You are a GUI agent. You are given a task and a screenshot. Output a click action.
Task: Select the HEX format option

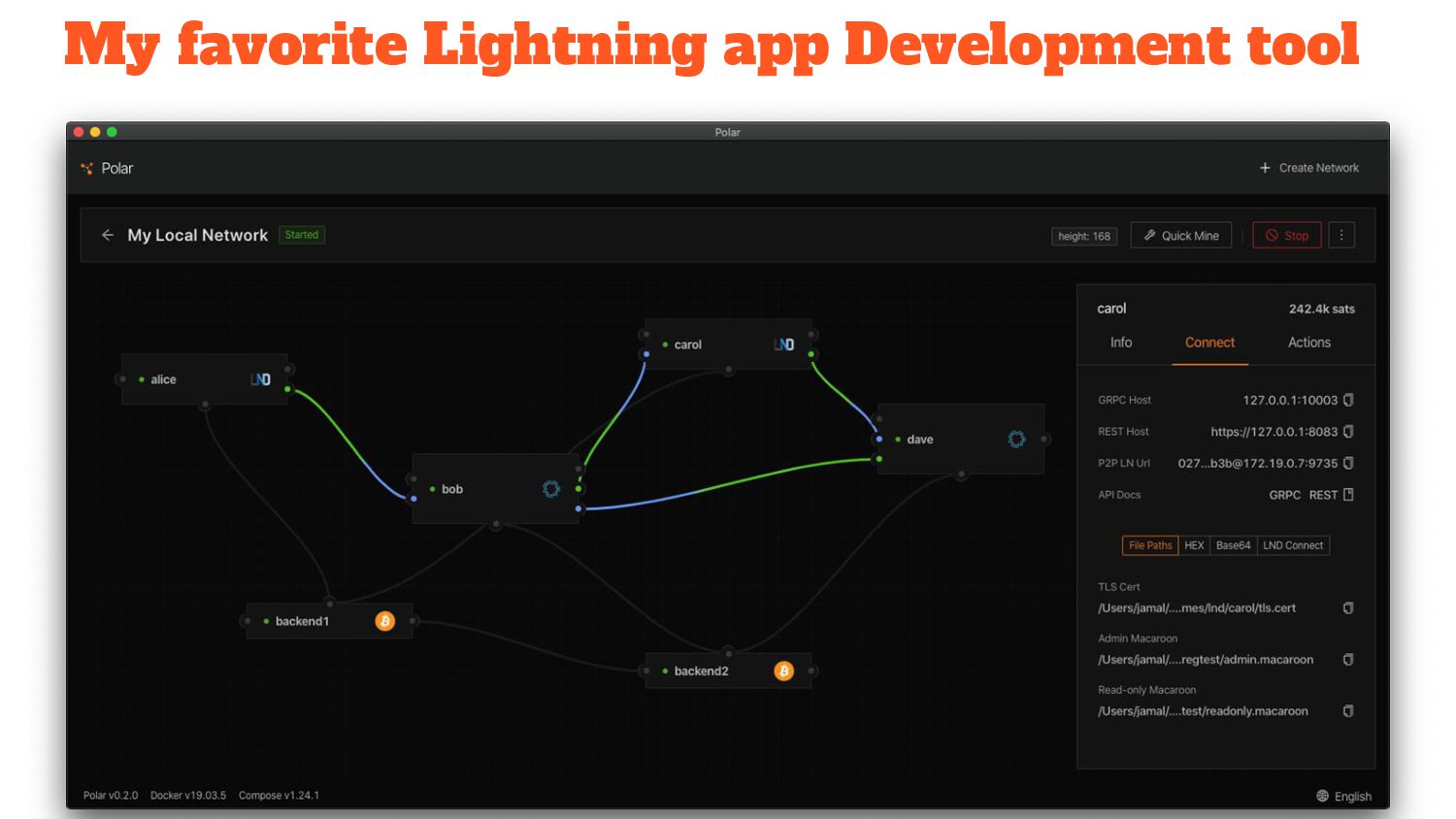point(1194,545)
